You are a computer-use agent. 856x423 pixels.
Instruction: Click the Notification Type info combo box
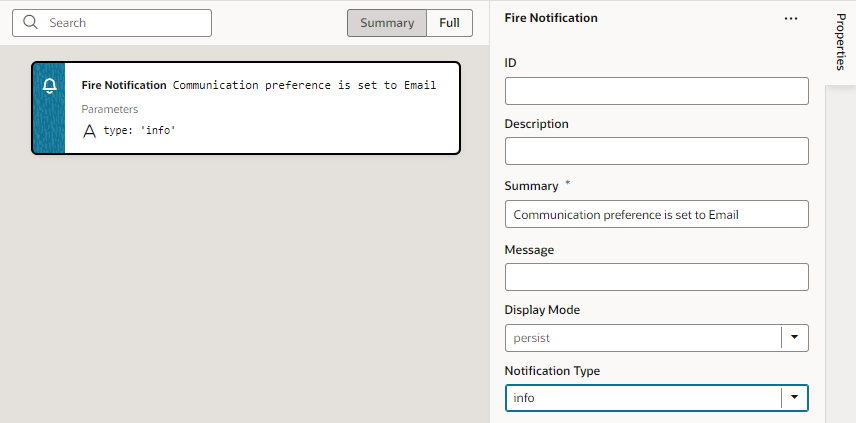coord(656,398)
